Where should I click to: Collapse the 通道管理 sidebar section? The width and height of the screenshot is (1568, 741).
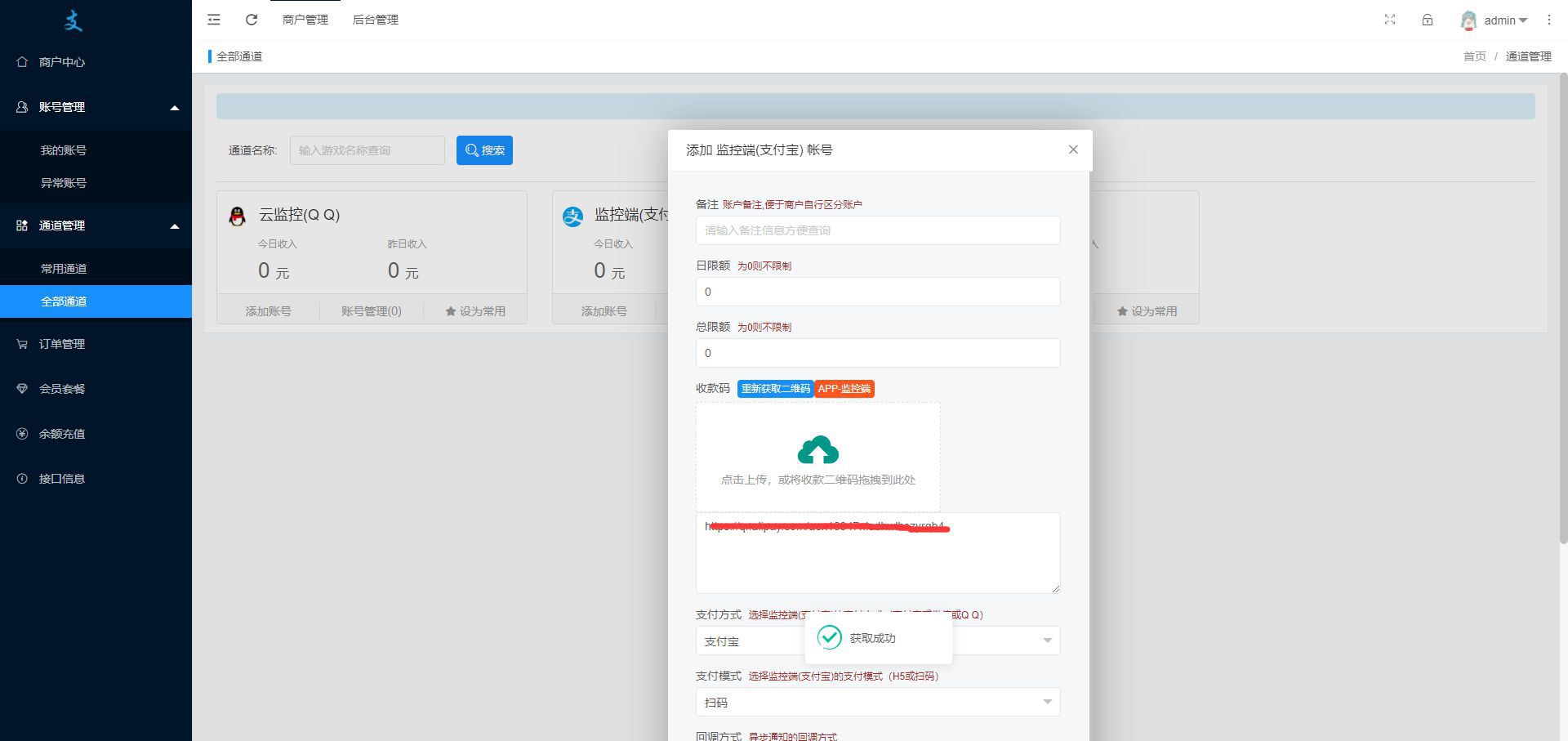(174, 226)
